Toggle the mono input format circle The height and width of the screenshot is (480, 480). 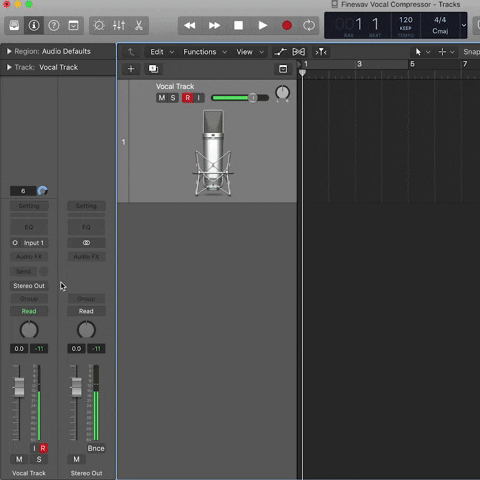coord(15,243)
